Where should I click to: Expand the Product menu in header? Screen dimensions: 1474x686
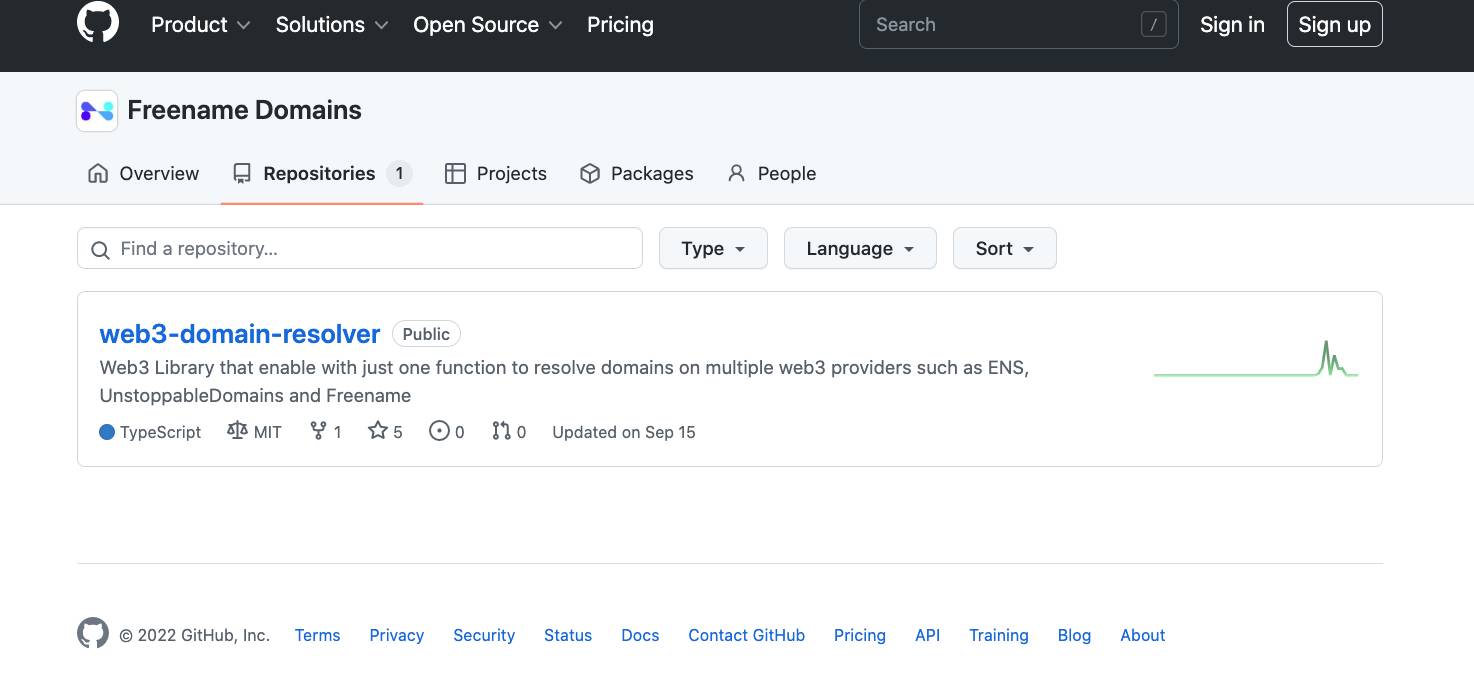tap(200, 25)
